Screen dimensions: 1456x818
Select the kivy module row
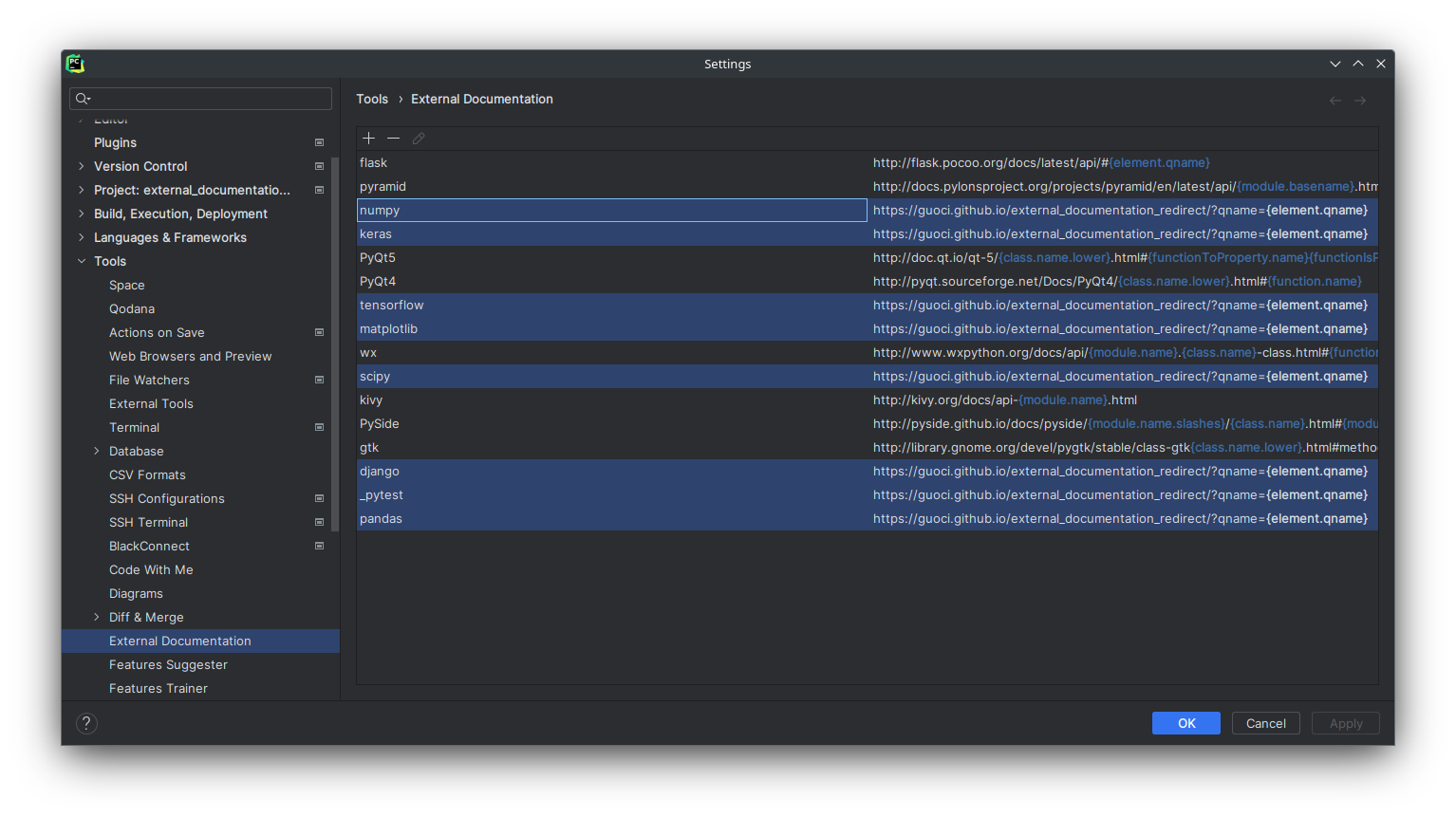868,400
